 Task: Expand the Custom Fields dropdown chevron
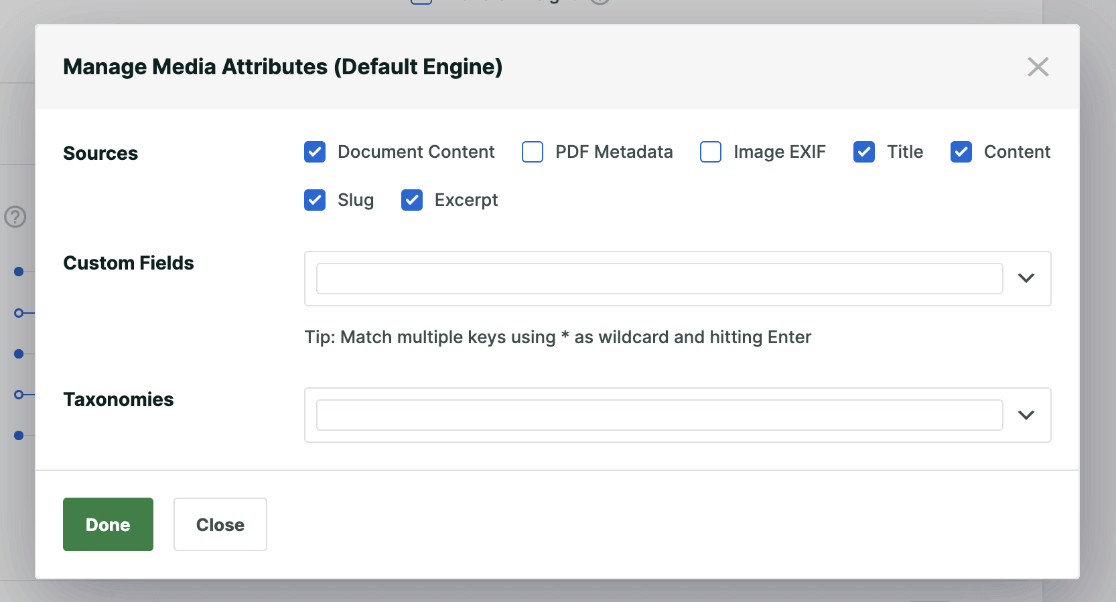pos(1026,278)
